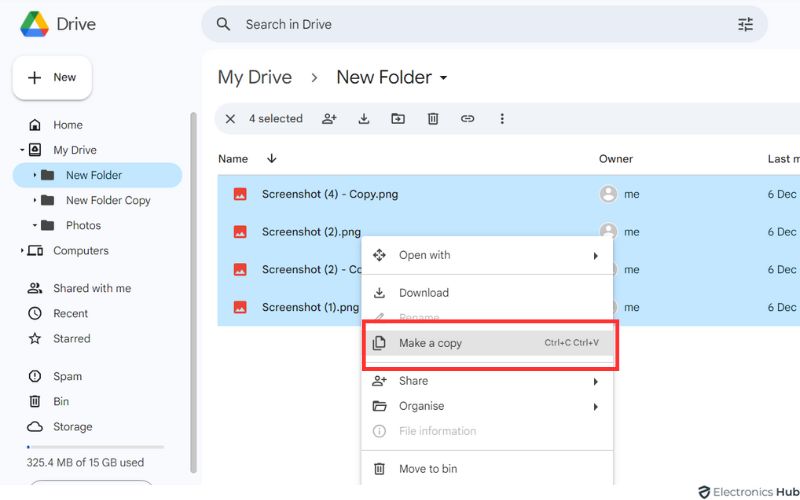Click the Shared with me people icon

point(35,288)
